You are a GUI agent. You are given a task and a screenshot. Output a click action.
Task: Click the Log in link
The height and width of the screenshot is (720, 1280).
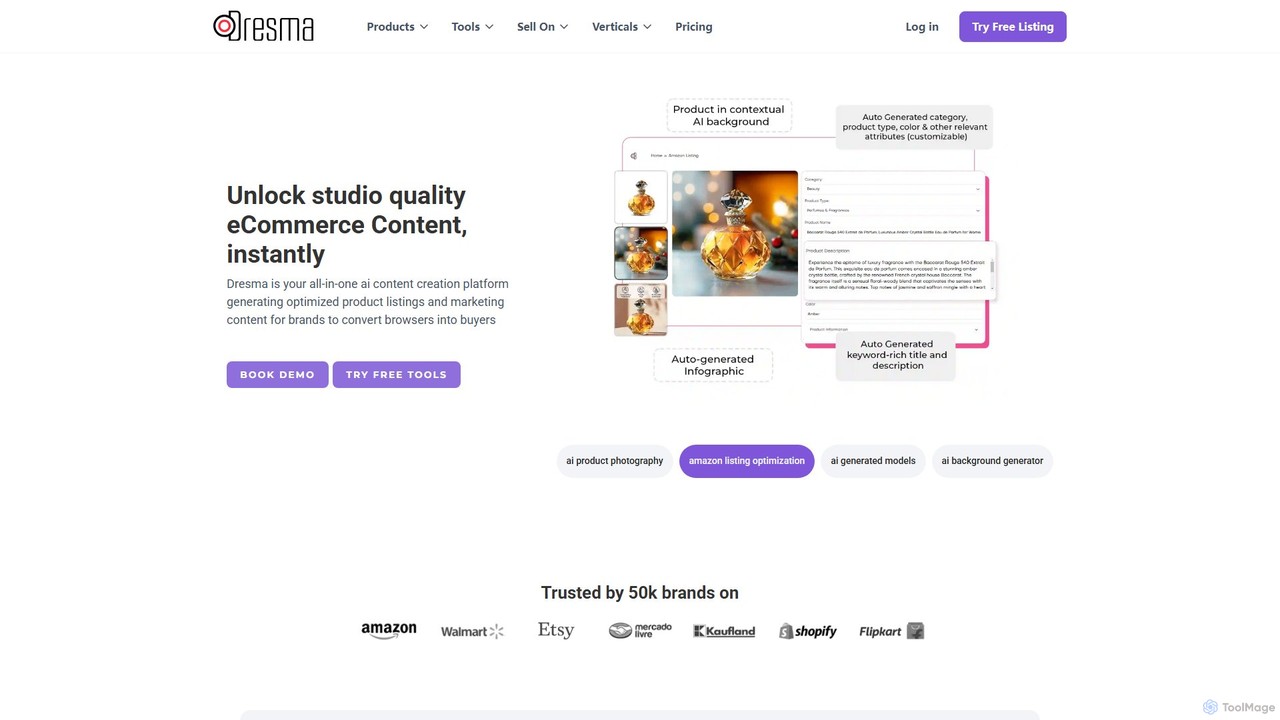(922, 27)
